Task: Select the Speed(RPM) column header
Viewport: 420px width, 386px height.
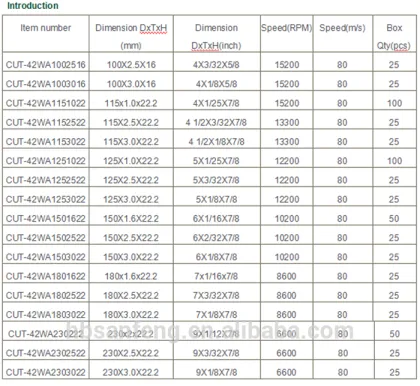Action: 286,28
